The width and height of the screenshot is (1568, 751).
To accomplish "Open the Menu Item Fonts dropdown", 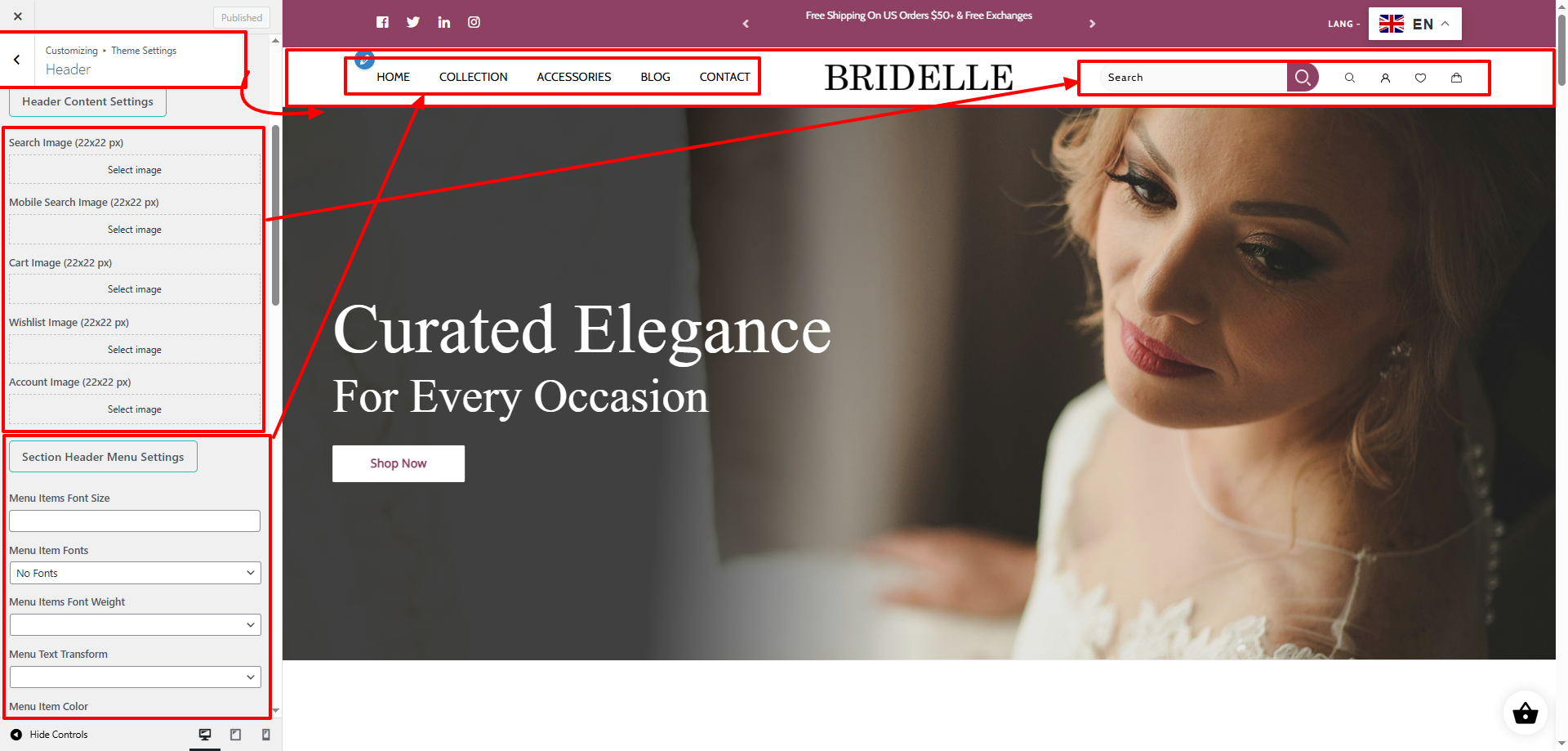I will tap(135, 573).
